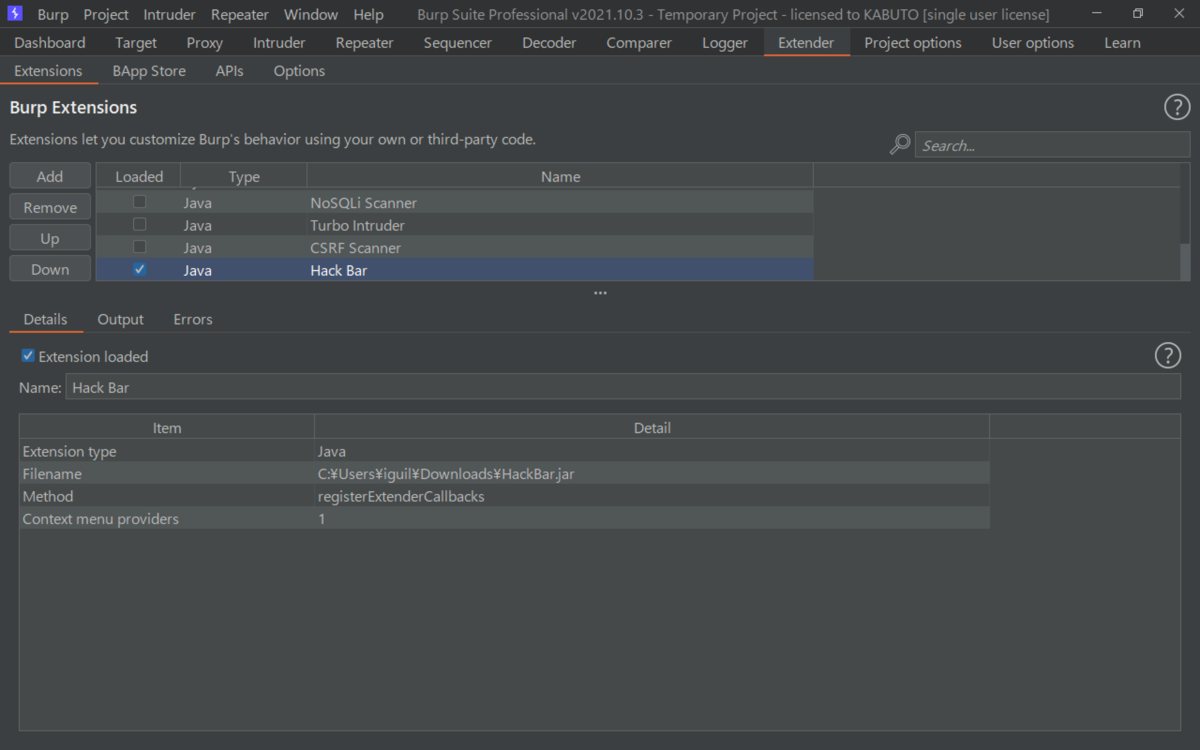Click the Context menu providers item cell
This screenshot has height=750, width=1200.
click(167, 519)
